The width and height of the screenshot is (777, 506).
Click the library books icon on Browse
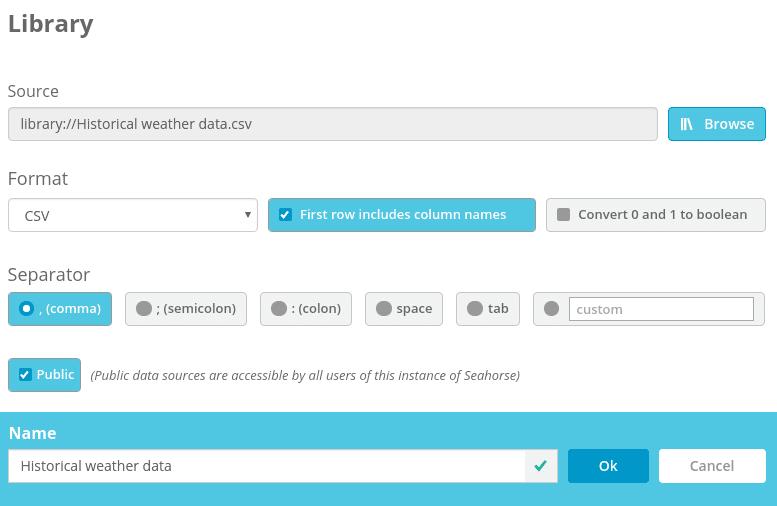687,124
